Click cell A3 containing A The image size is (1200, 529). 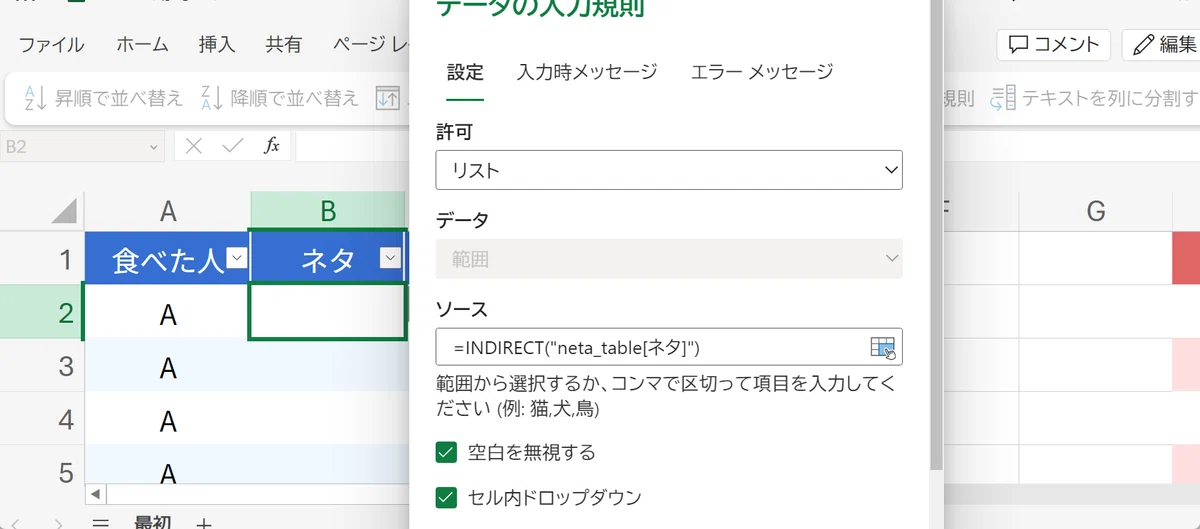[x=168, y=366]
